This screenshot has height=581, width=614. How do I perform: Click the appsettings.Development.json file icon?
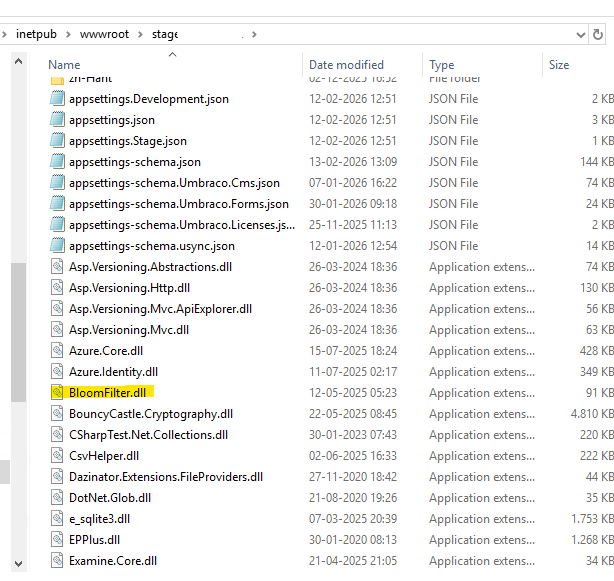57,99
